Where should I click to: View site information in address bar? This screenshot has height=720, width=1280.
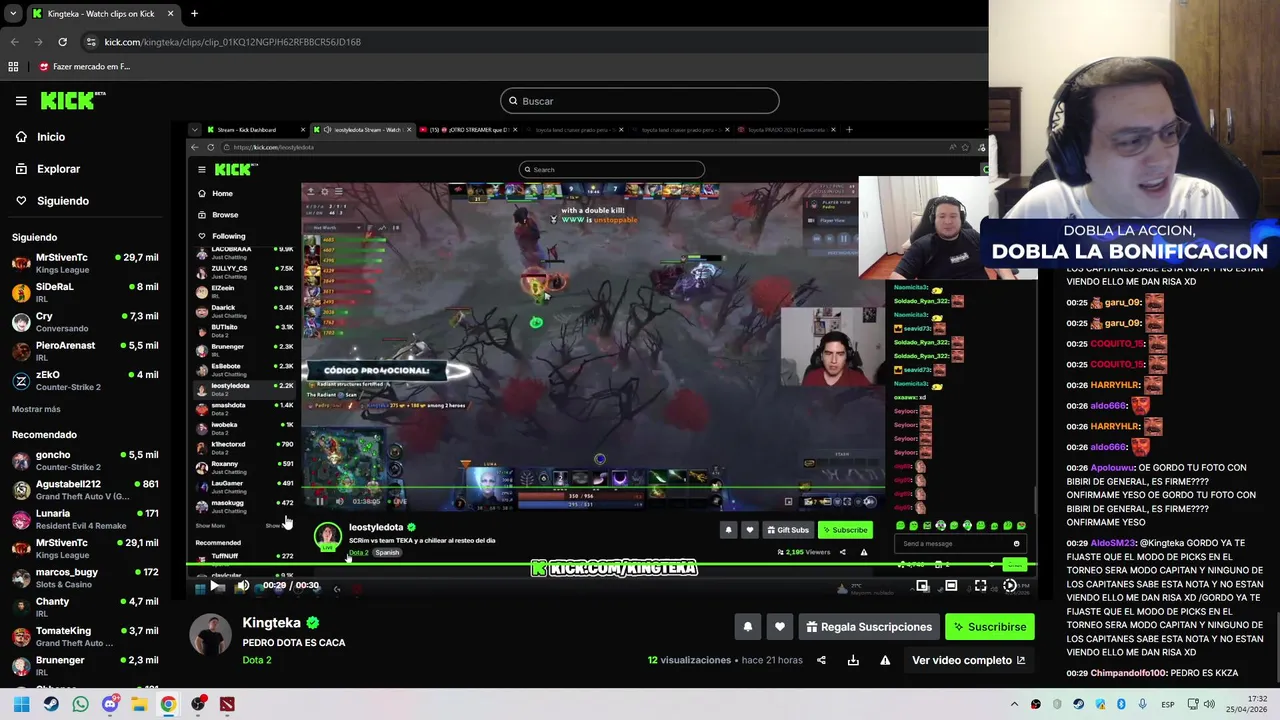click(x=91, y=42)
